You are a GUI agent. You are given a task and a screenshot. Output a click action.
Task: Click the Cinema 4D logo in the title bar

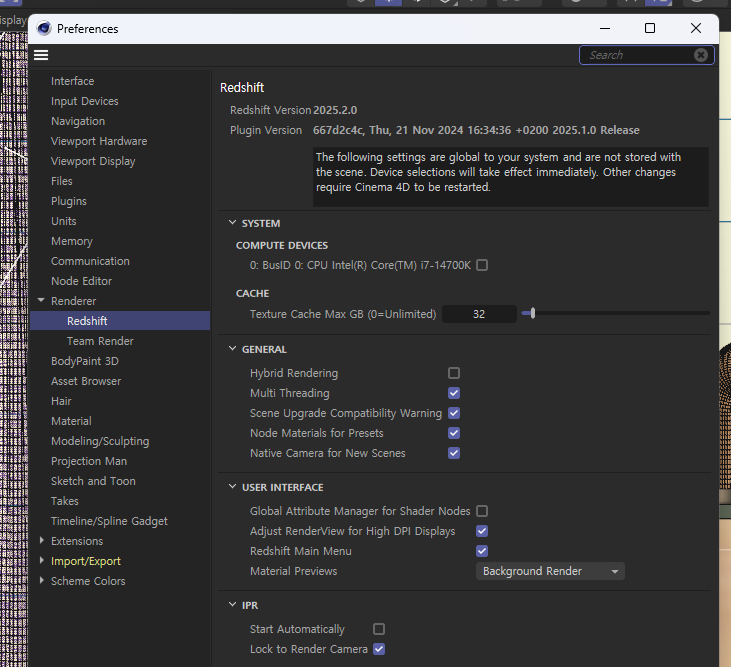point(44,28)
